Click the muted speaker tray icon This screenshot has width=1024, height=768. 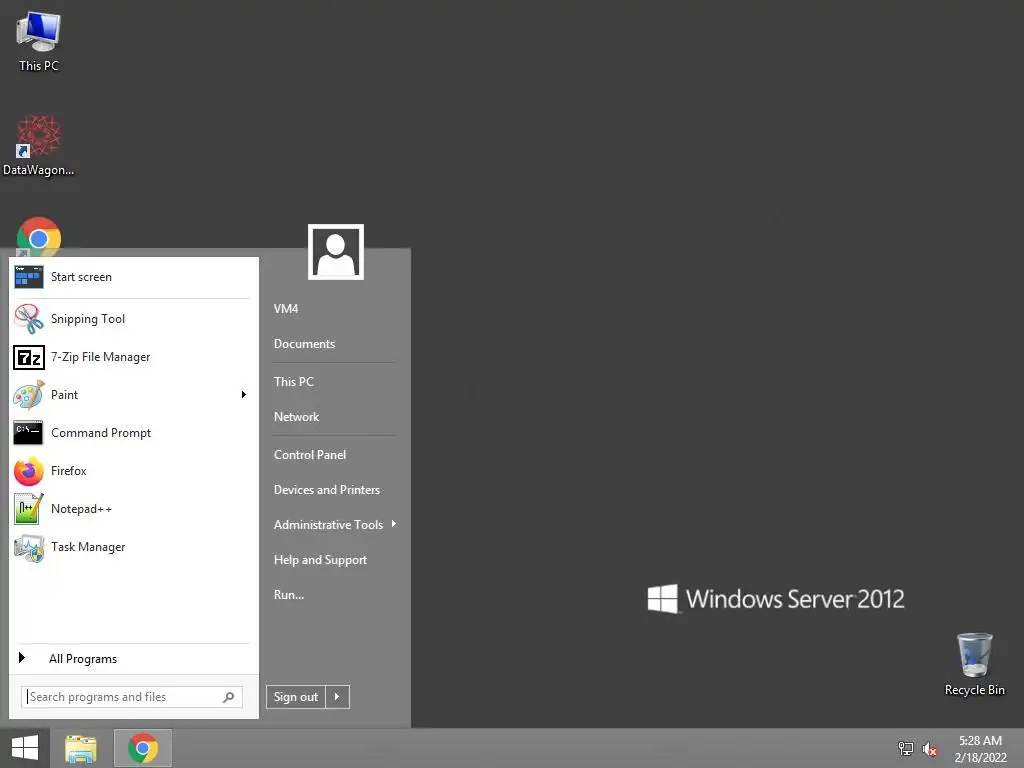tap(930, 749)
